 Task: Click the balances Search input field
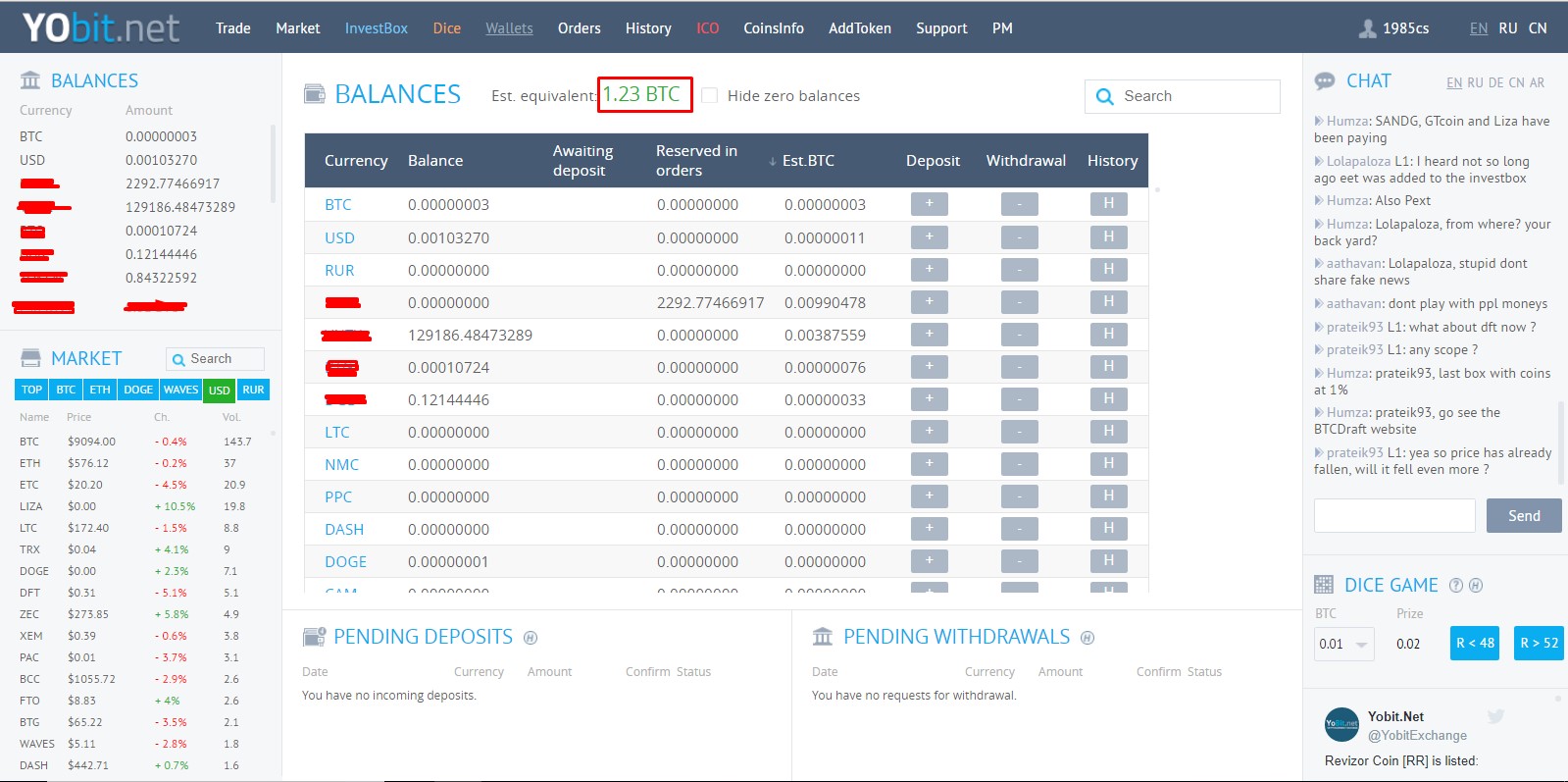(1182, 96)
